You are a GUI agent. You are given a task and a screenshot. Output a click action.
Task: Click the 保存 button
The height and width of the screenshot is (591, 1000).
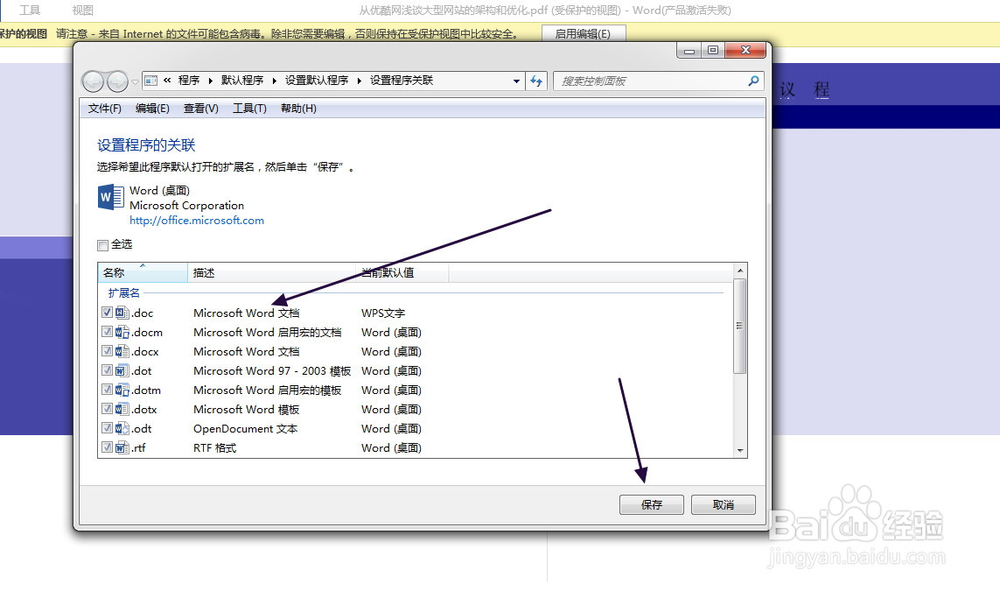[651, 505]
